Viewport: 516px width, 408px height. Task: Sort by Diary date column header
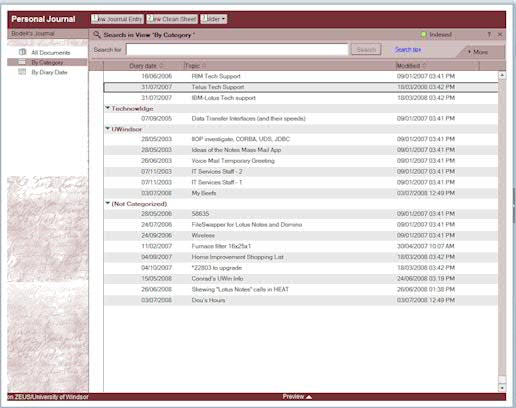(143, 66)
